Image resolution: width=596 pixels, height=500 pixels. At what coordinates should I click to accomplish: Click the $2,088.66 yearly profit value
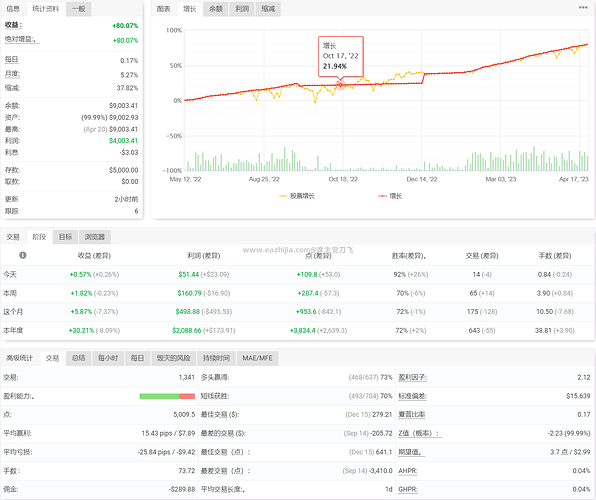[187, 330]
